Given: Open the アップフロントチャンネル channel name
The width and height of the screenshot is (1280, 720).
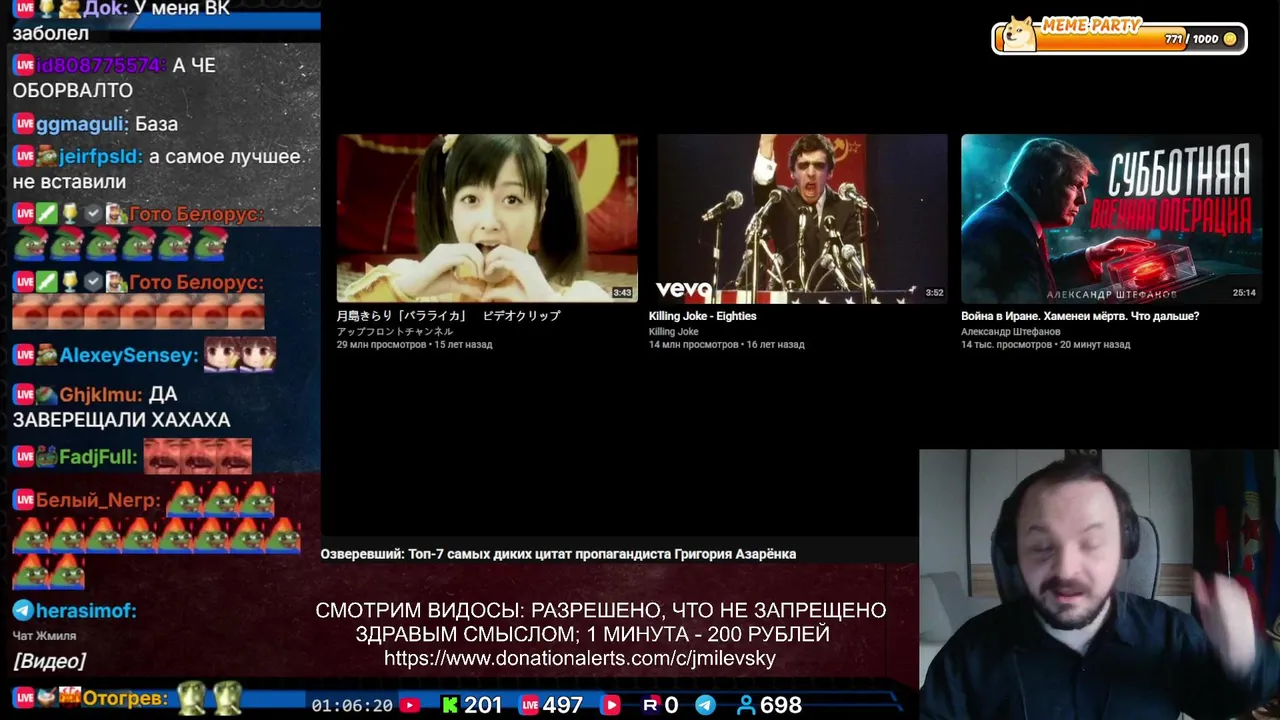Looking at the screenshot, I should [395, 331].
